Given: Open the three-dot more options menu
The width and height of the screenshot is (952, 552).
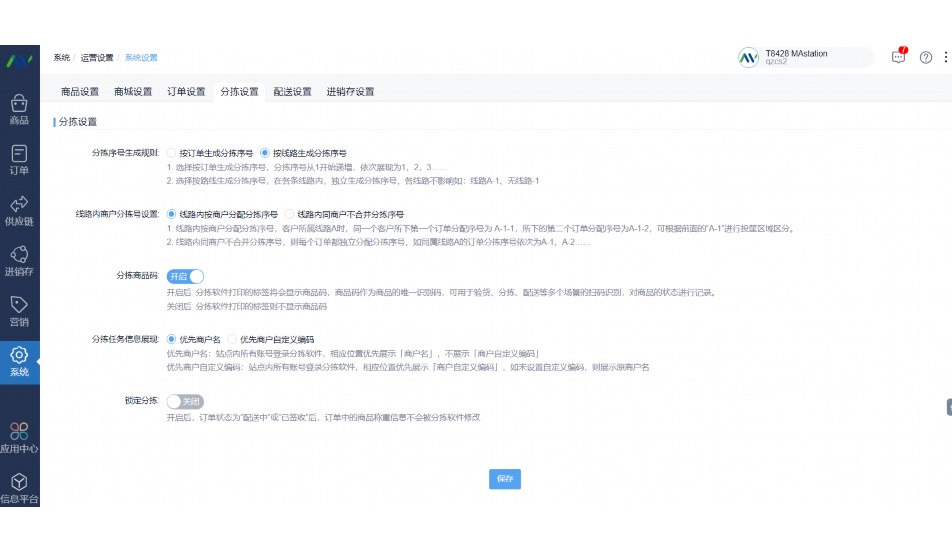Looking at the screenshot, I should 945,57.
